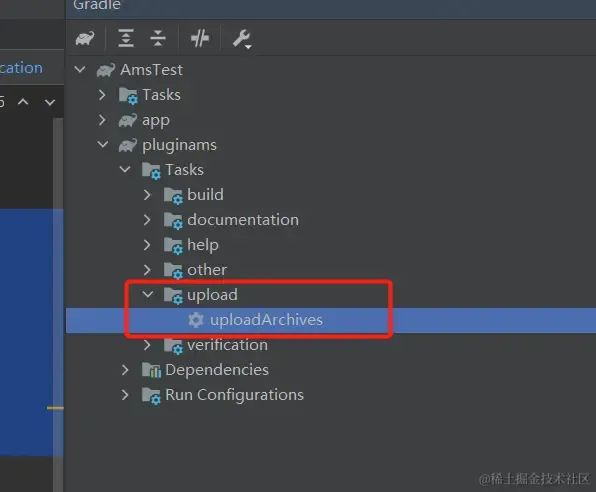Screen dimensions: 596x492
Task: Click the app module elephant icon
Action: (x=128, y=120)
